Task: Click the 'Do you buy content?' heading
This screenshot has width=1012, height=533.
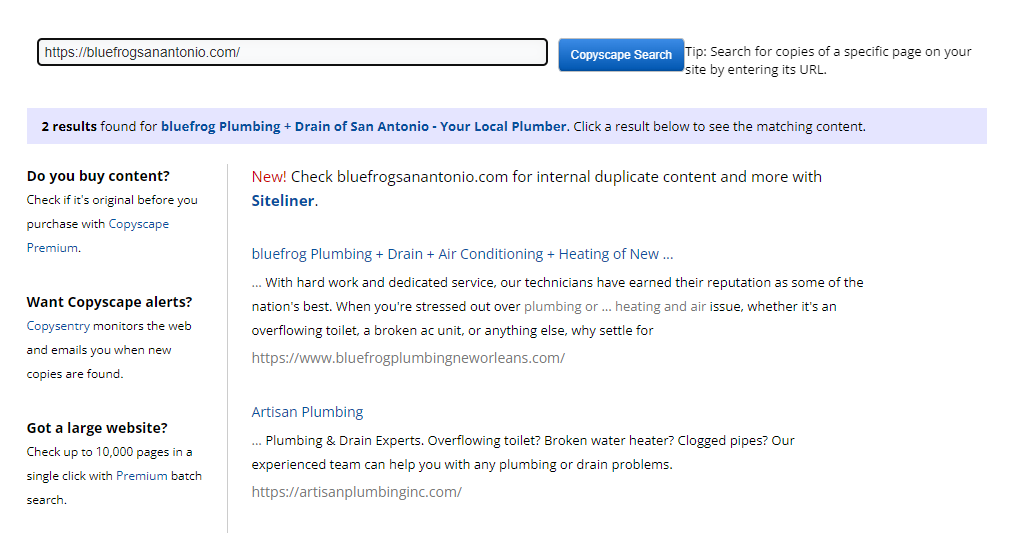Action: 98,176
